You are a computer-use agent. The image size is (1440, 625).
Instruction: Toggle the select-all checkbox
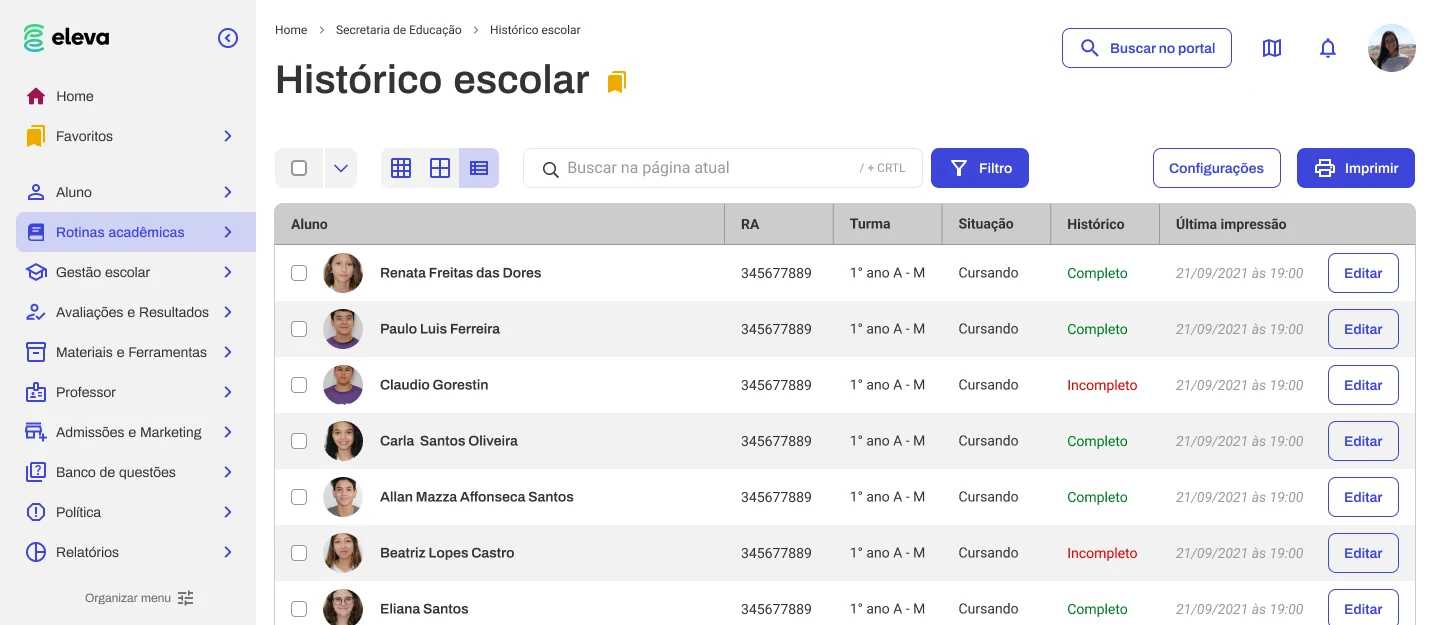tap(299, 168)
